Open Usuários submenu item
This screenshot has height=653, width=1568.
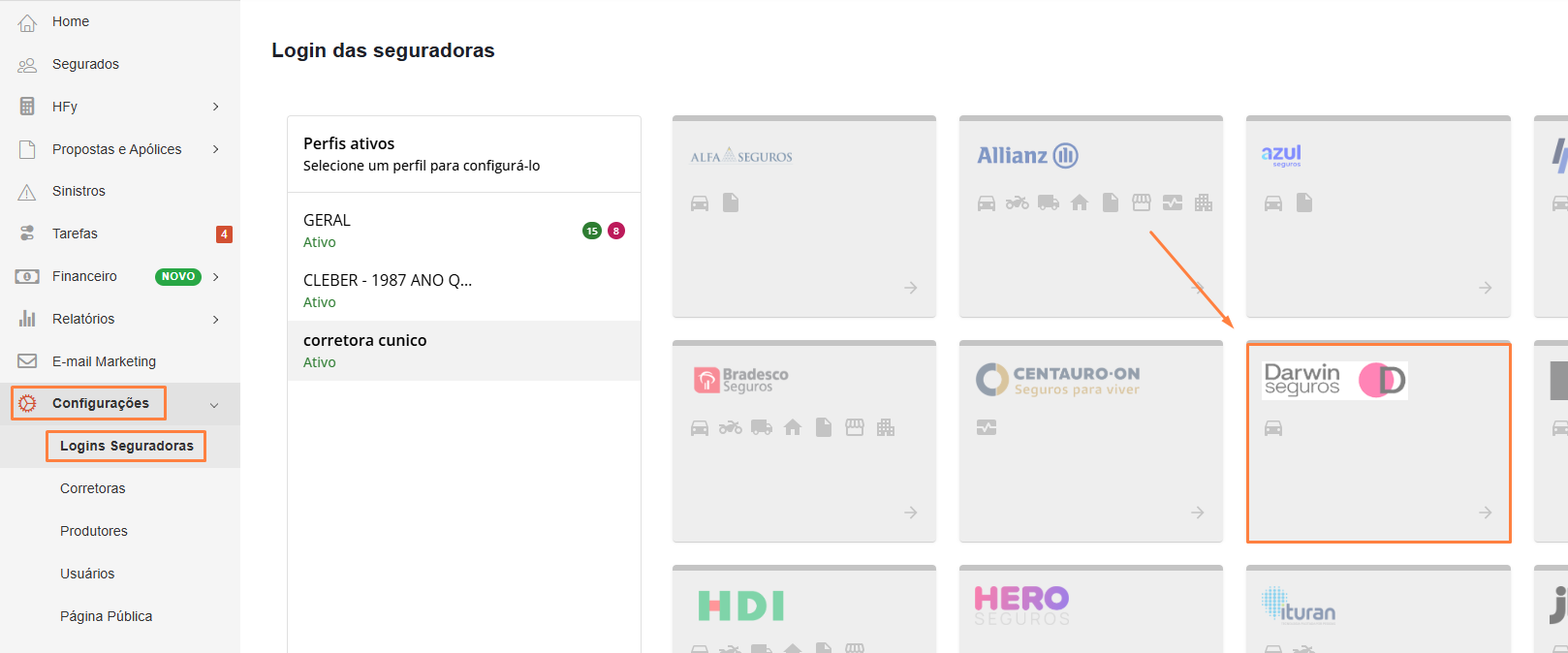(x=87, y=574)
